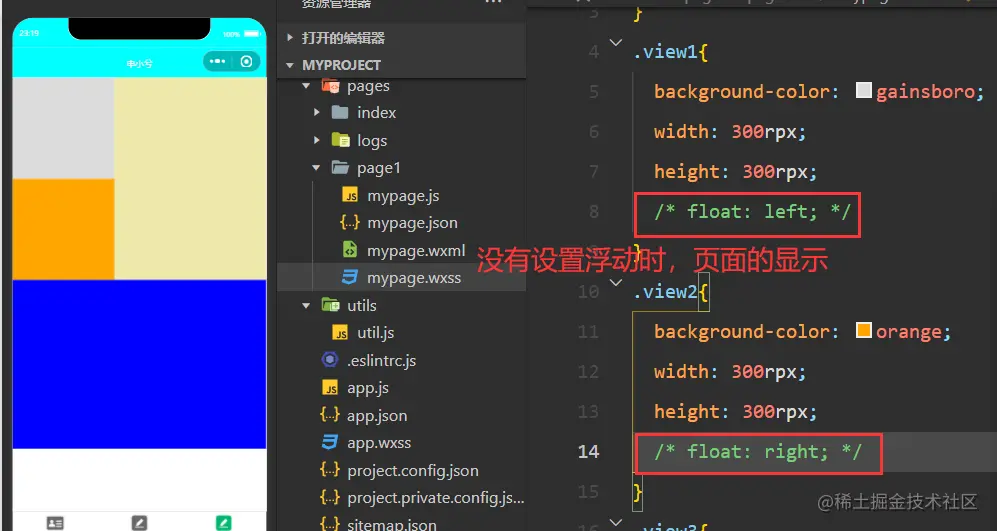Screen dimensions: 997x531
Task: Click the green WXML icon beside mypage.wxml
Action: (350, 250)
